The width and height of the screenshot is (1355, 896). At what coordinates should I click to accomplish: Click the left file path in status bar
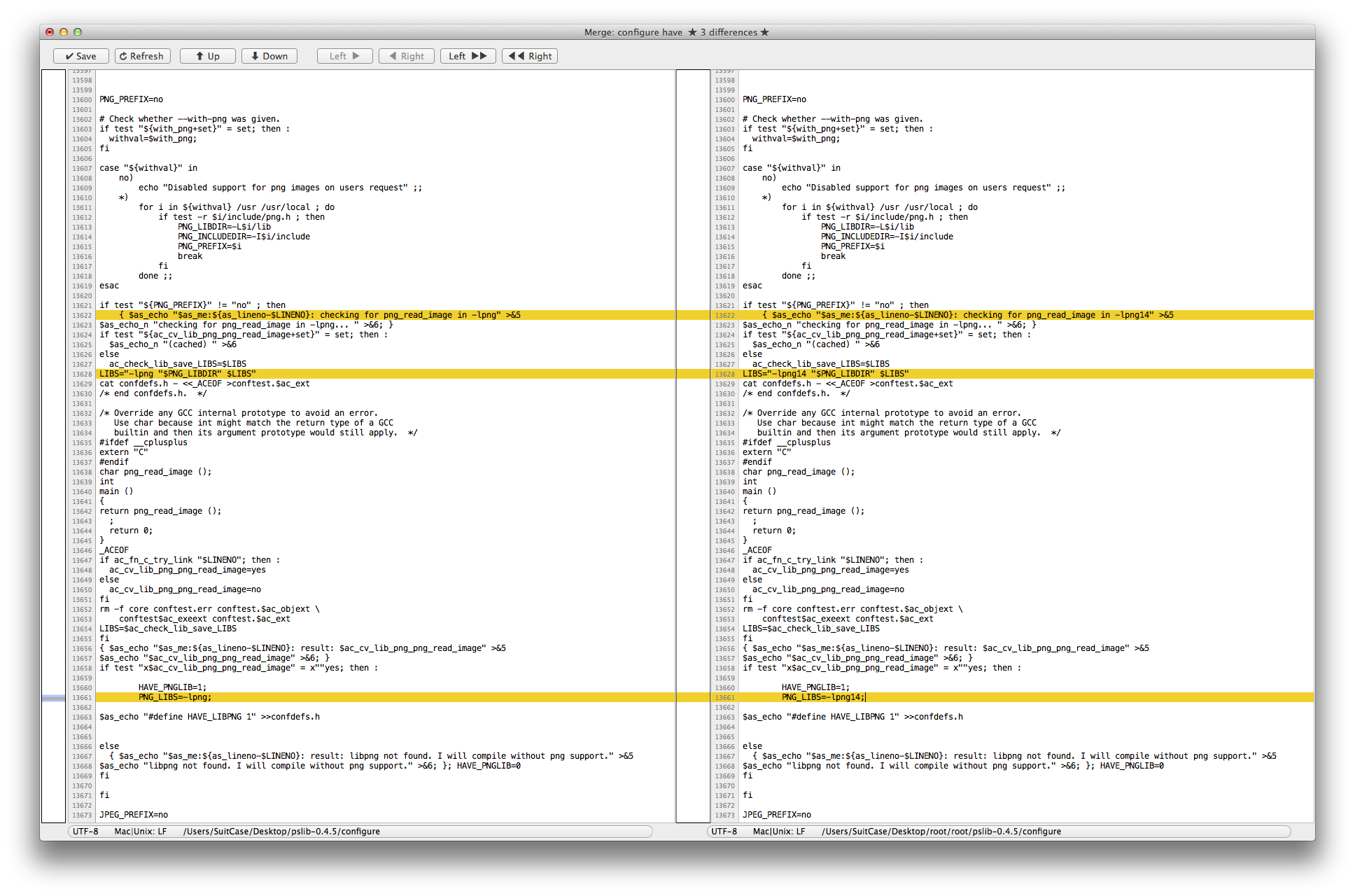pos(281,832)
